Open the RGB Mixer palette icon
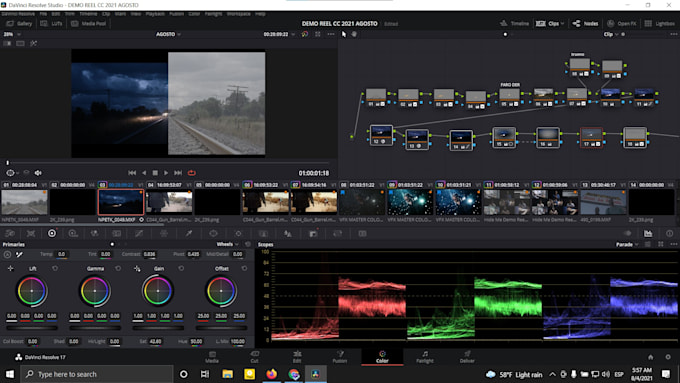The image size is (680, 383). point(94,233)
